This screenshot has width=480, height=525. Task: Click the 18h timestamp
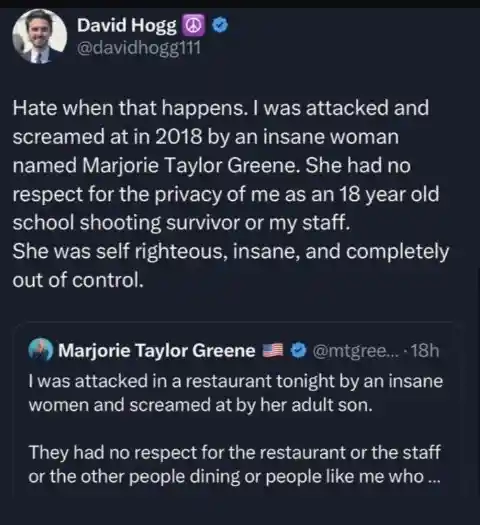[x=424, y=351]
